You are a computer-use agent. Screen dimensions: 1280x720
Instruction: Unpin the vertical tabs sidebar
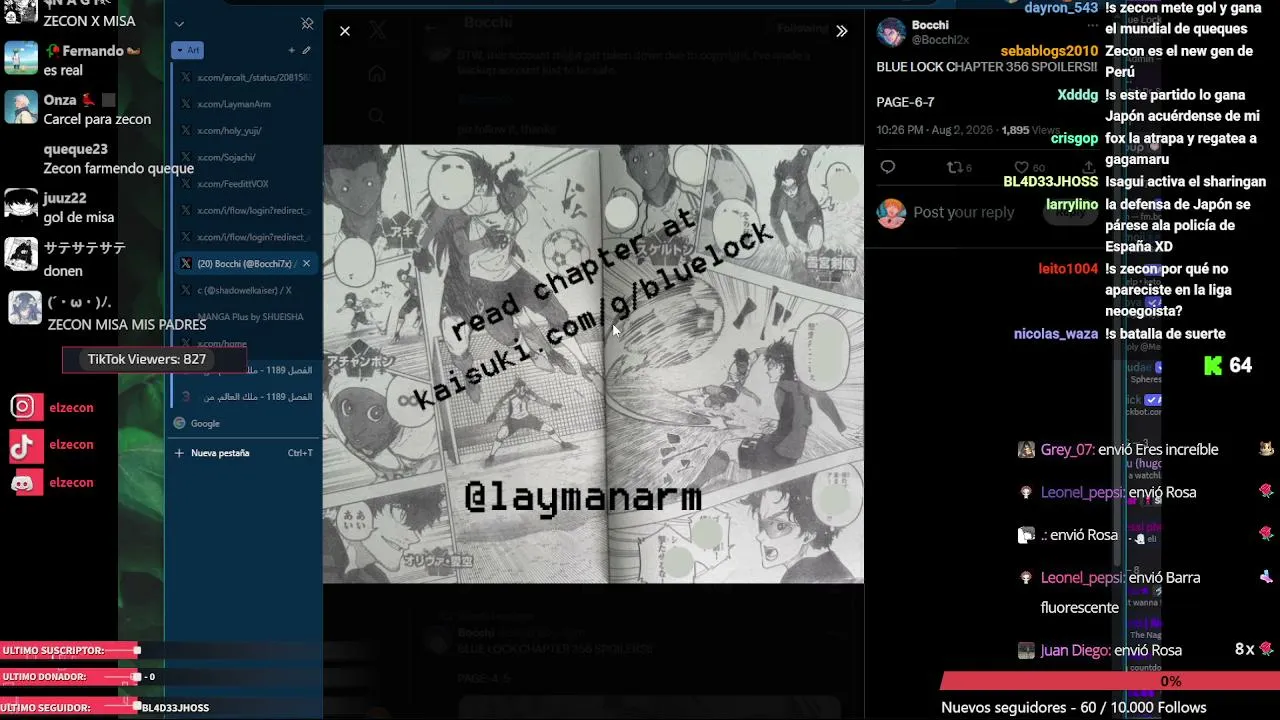(x=307, y=24)
